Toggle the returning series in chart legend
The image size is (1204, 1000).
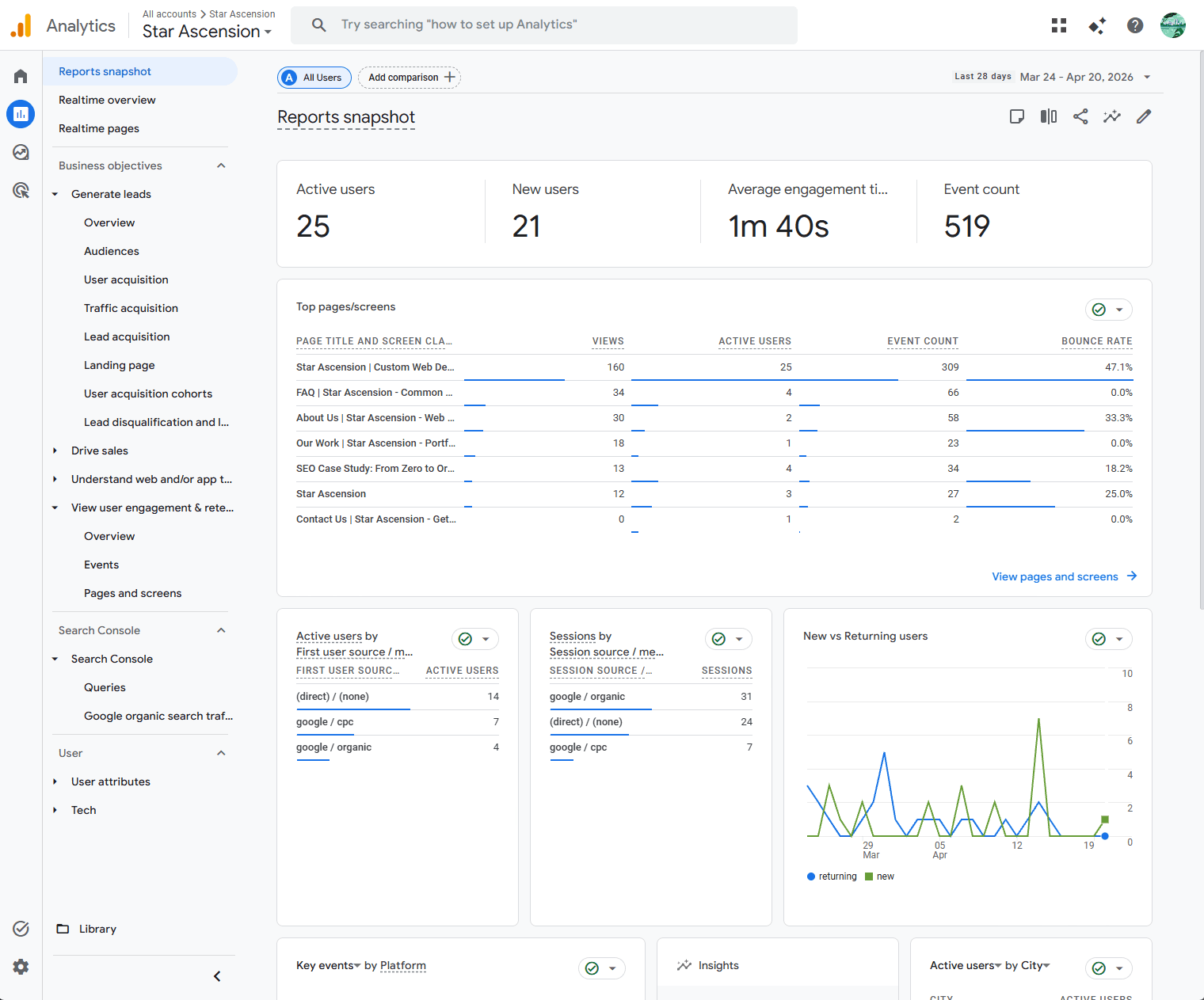point(832,876)
